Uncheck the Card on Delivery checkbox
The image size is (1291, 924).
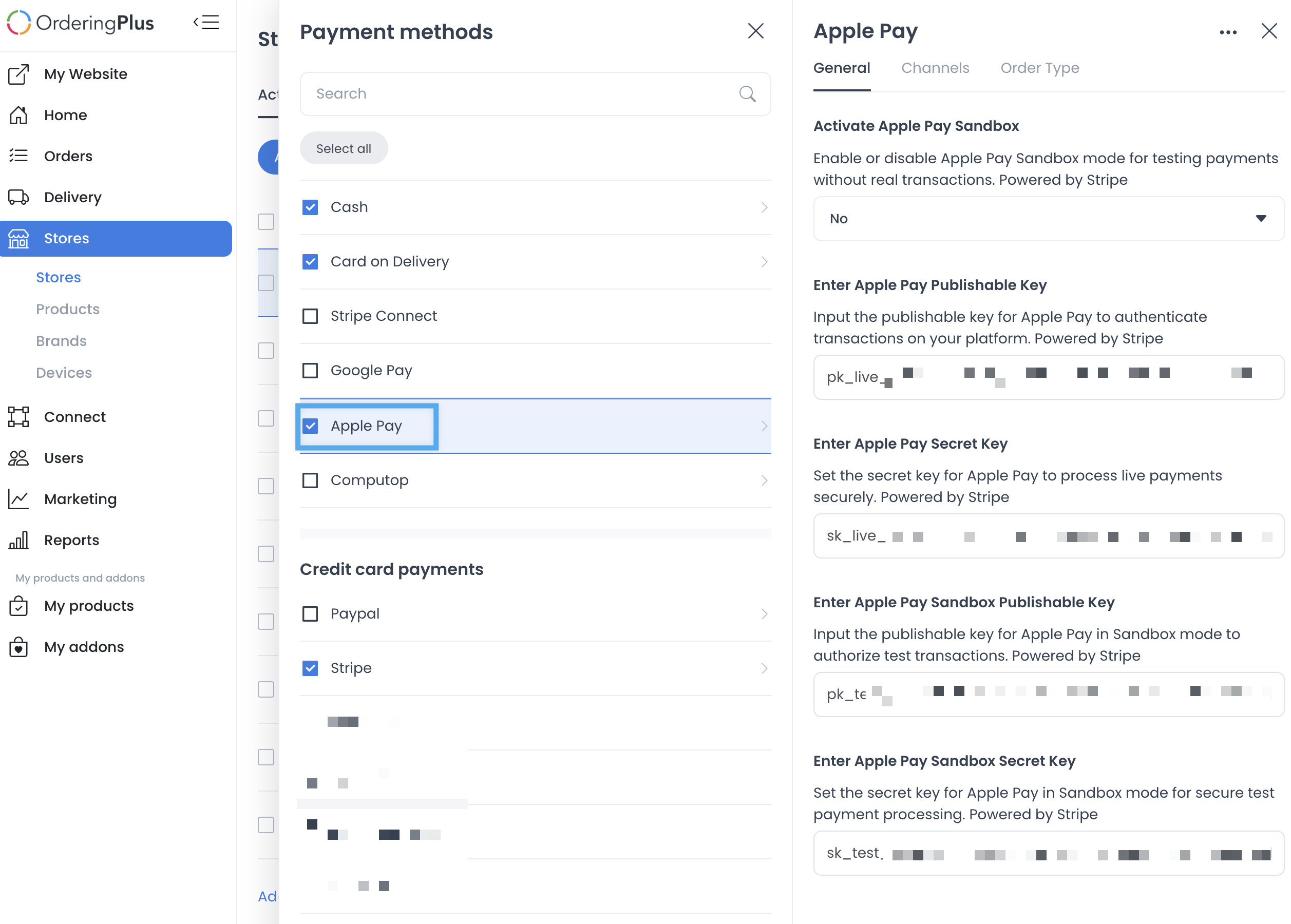310,262
